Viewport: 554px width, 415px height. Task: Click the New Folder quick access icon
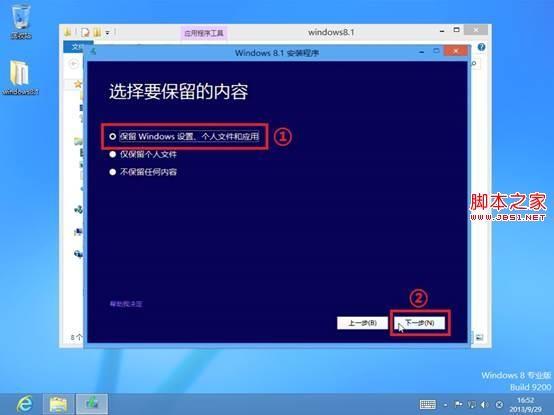[97, 33]
